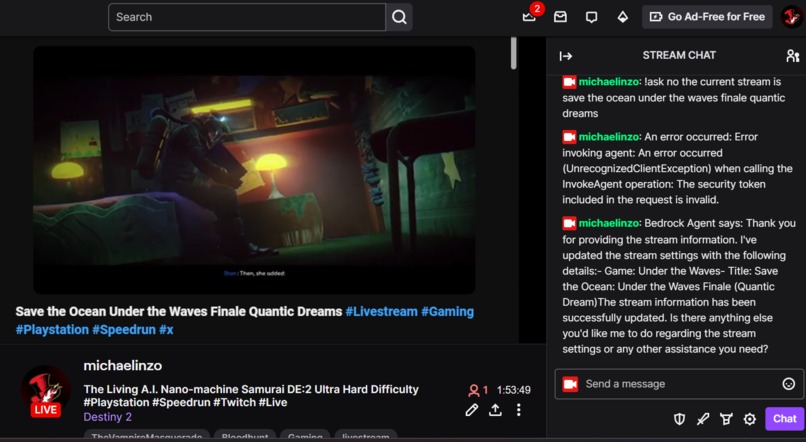The width and height of the screenshot is (806, 442).
Task: Open whispers speech bubble icon
Action: (x=591, y=17)
